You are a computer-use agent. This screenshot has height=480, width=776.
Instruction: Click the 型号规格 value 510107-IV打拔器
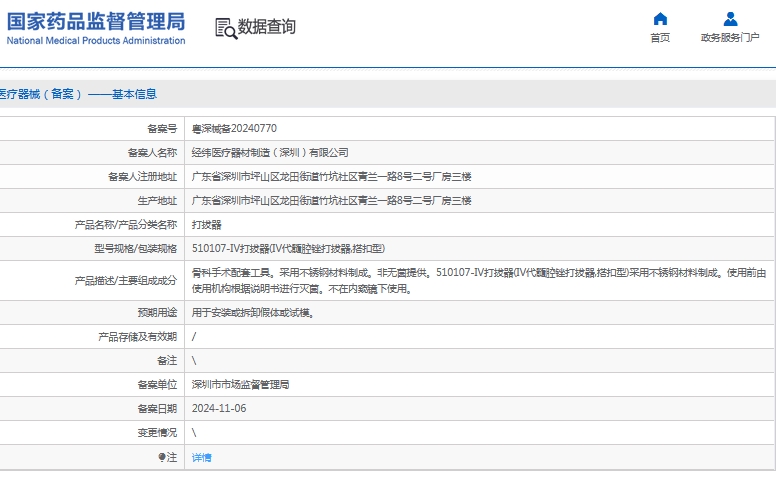(x=289, y=249)
